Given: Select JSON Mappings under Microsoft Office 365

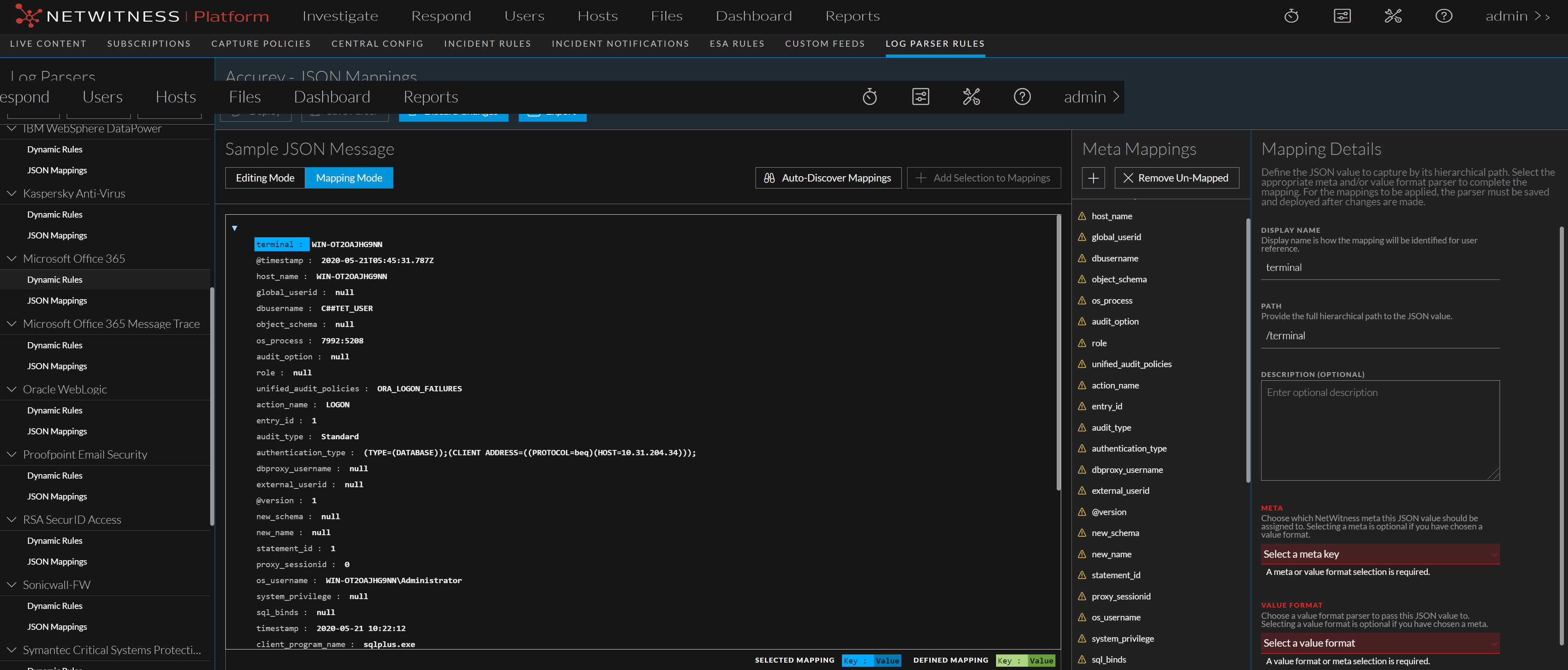Looking at the screenshot, I should tap(57, 301).
